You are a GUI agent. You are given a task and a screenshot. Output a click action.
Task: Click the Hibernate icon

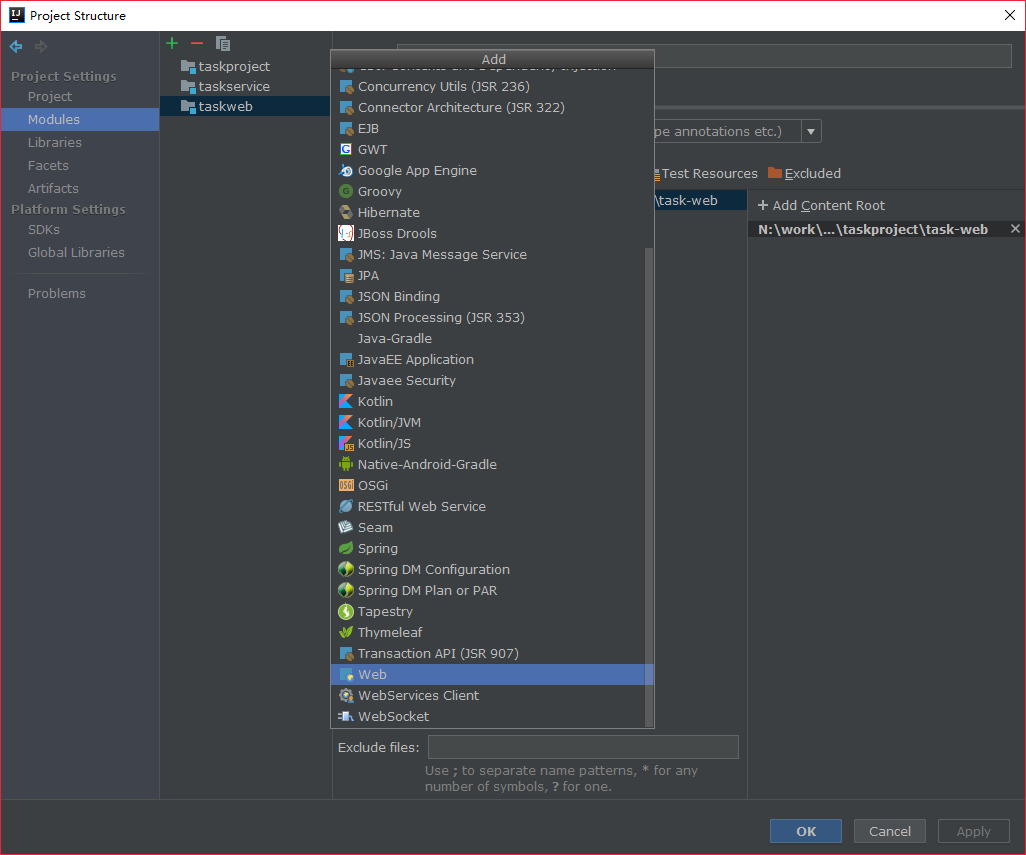click(346, 212)
